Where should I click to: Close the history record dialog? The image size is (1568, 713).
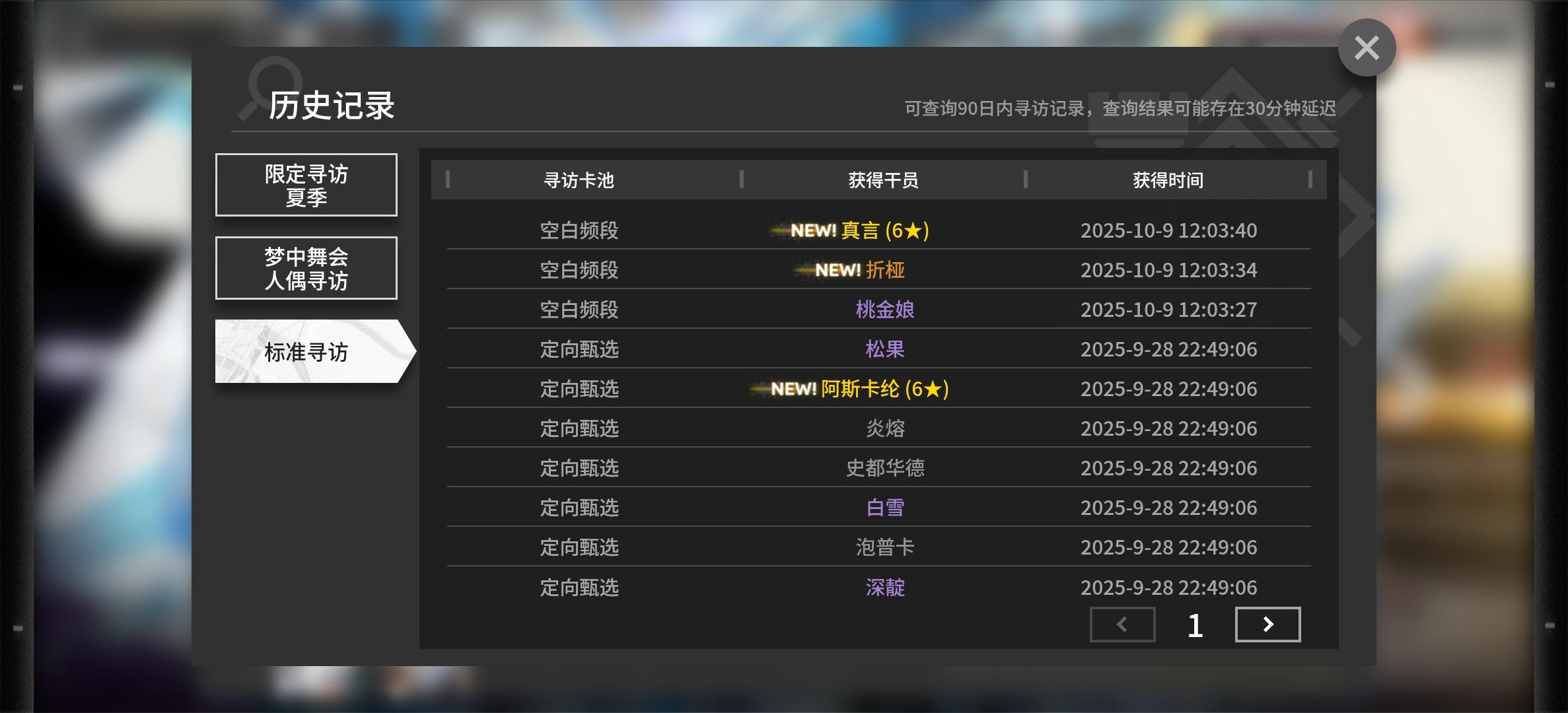pos(1367,48)
